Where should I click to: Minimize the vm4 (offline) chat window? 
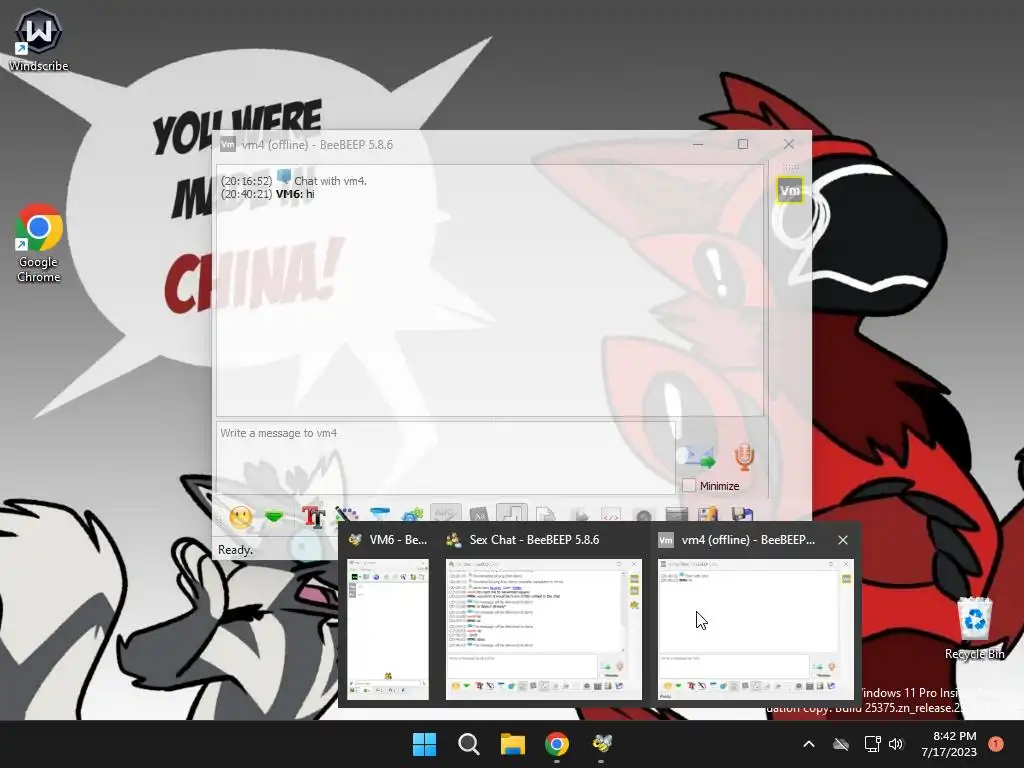pos(697,144)
